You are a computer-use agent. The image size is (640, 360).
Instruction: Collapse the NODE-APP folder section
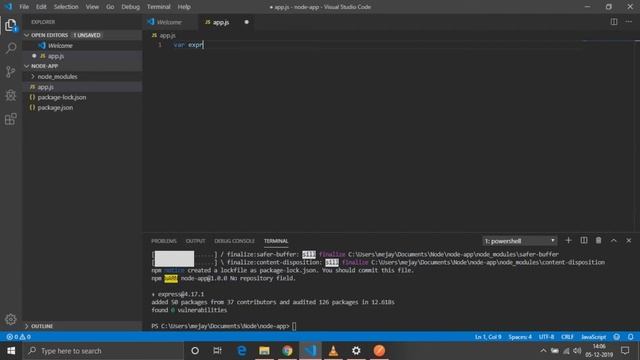(x=27, y=66)
